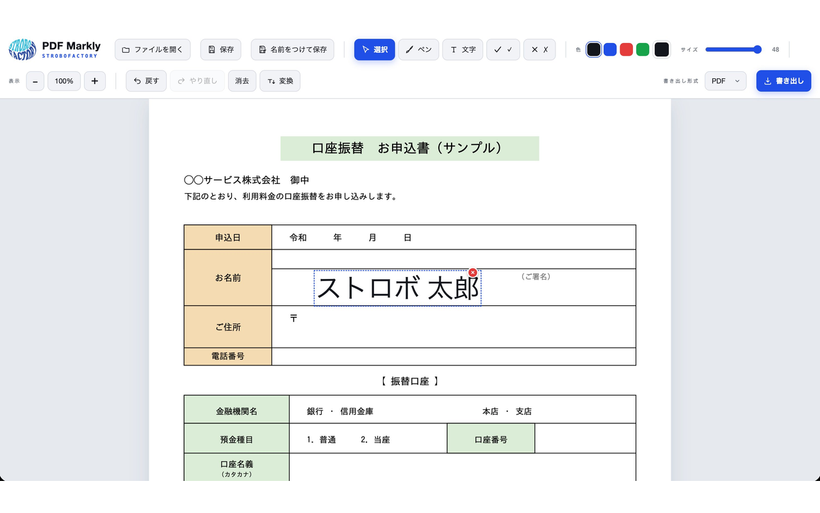Click the 2. 当座 option text

tap(375, 440)
